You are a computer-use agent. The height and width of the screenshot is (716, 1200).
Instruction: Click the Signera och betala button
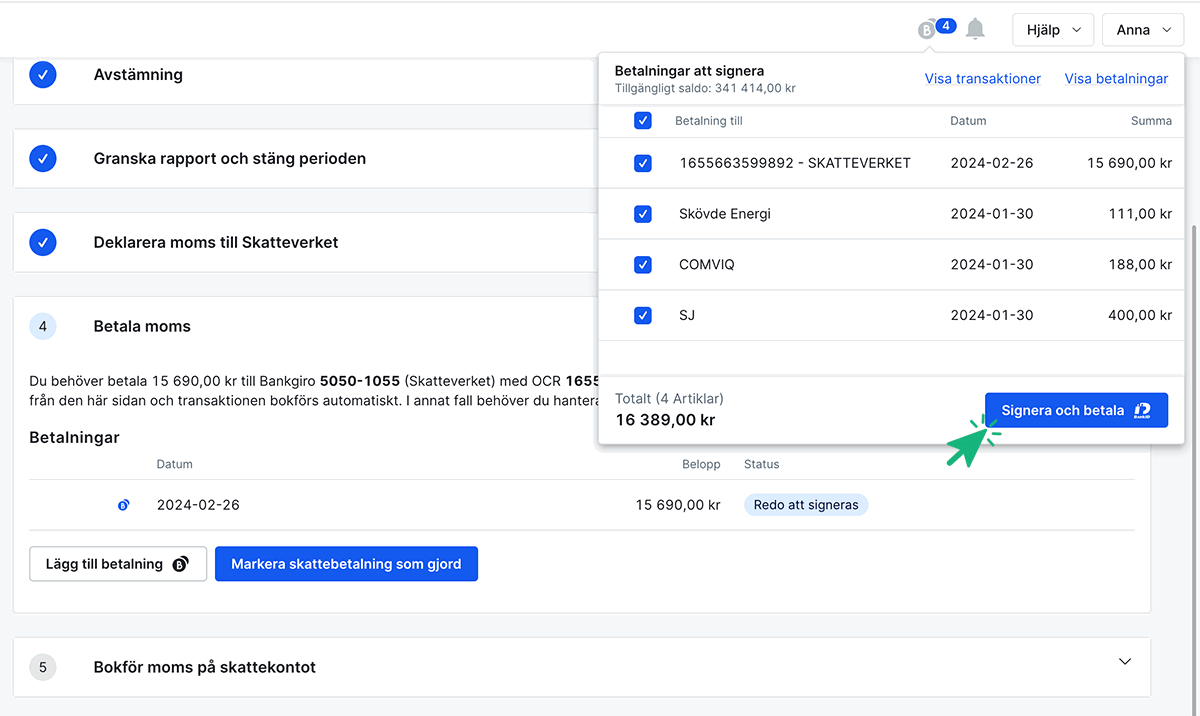pyautogui.click(x=1076, y=410)
